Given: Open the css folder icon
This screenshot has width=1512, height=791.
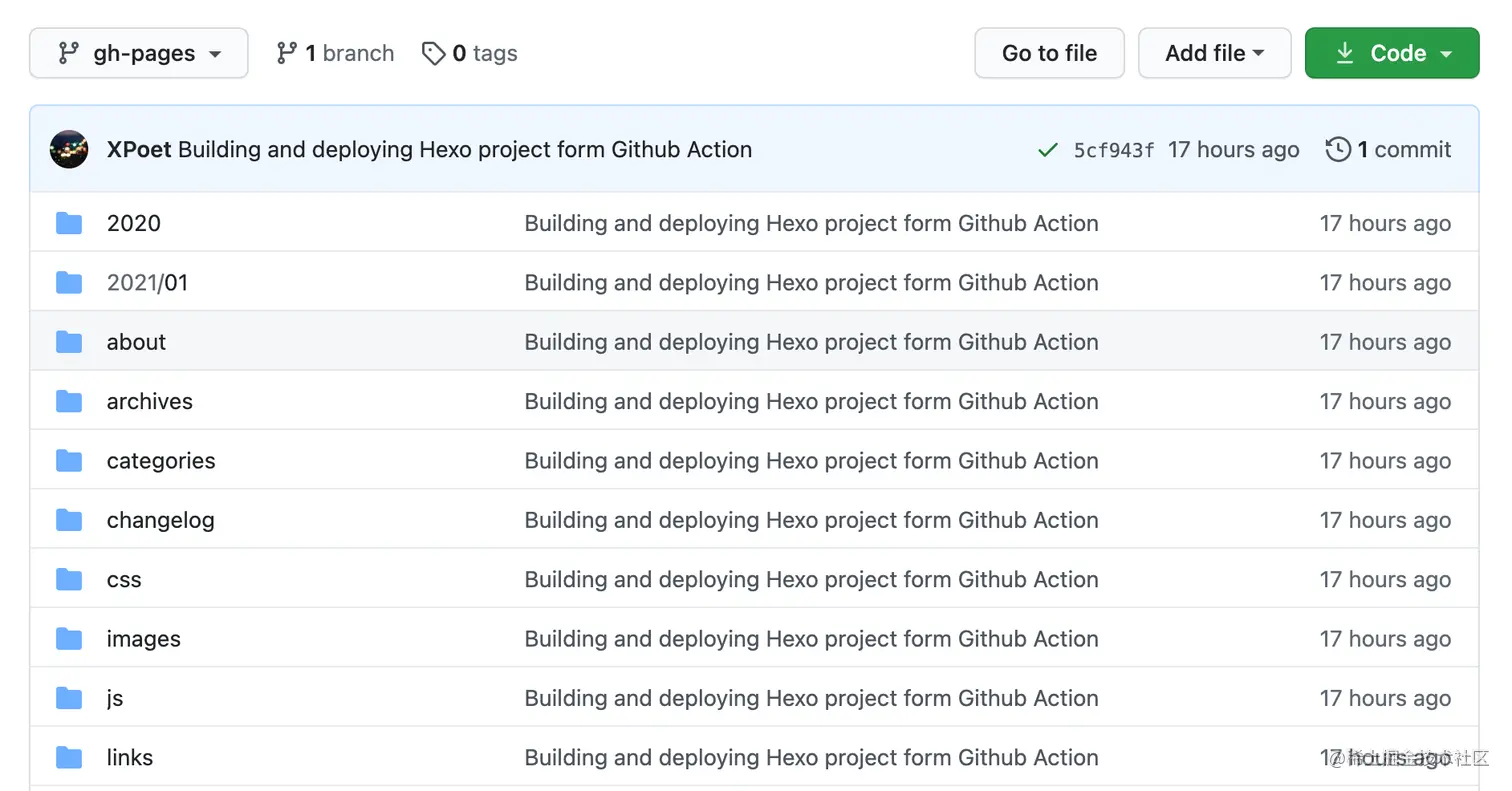Looking at the screenshot, I should tap(68, 579).
